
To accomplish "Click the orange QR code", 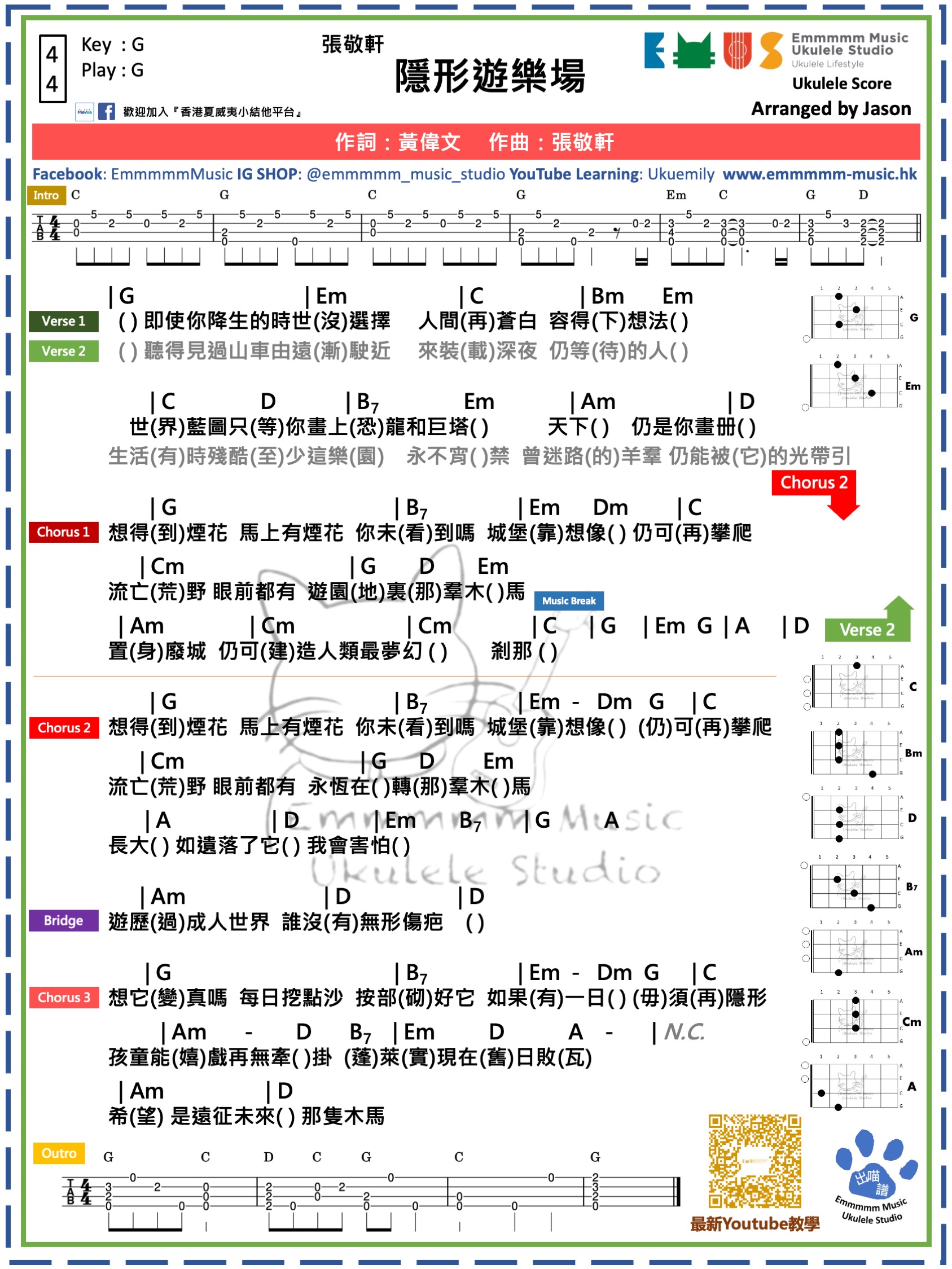I will click(x=754, y=1162).
